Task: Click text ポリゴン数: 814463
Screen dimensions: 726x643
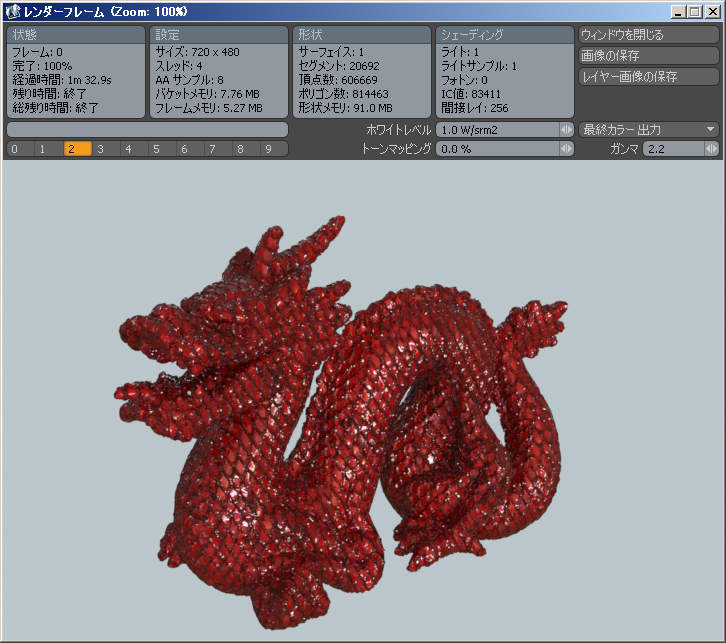Action: click(x=344, y=94)
